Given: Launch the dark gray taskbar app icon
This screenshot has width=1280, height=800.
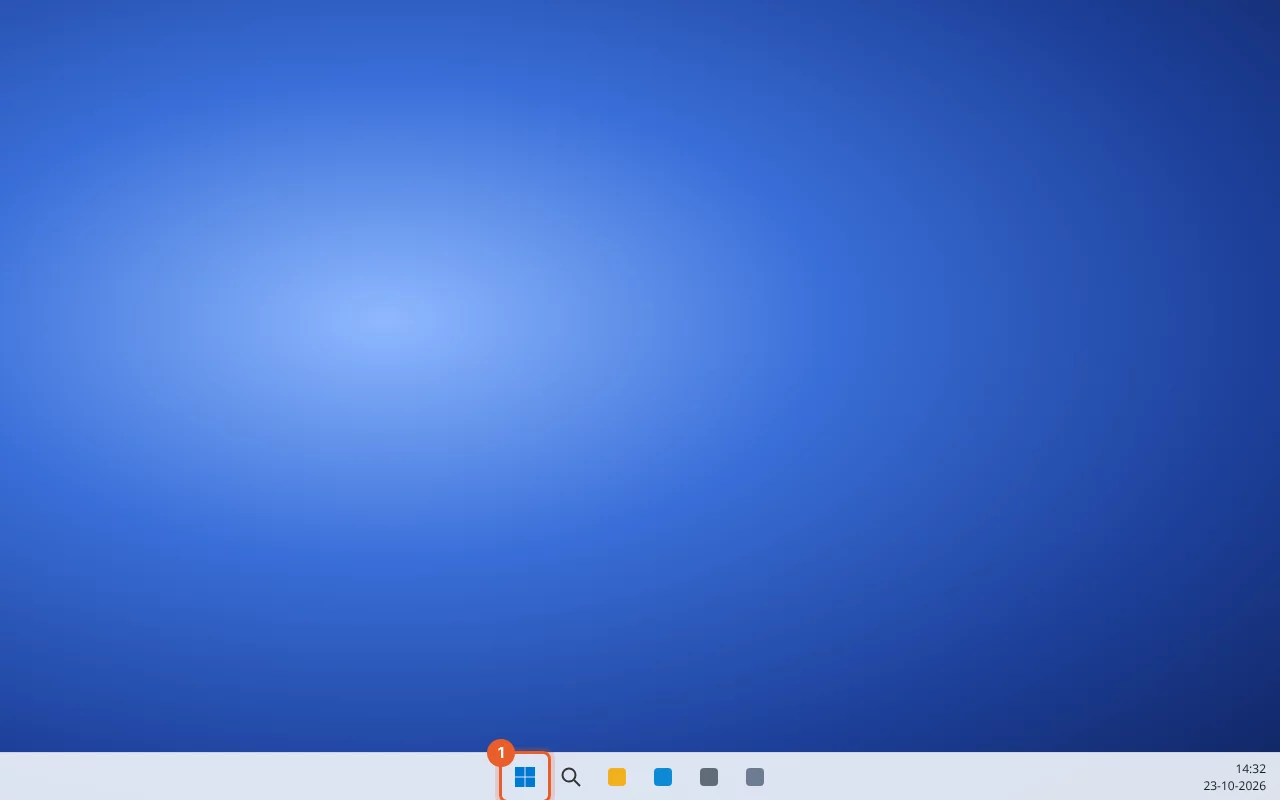Looking at the screenshot, I should tap(709, 777).
